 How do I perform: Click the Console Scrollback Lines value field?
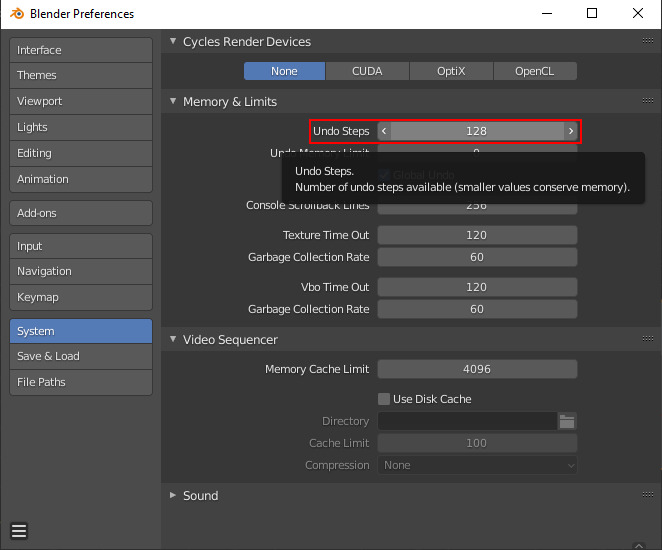pyautogui.click(x=477, y=209)
